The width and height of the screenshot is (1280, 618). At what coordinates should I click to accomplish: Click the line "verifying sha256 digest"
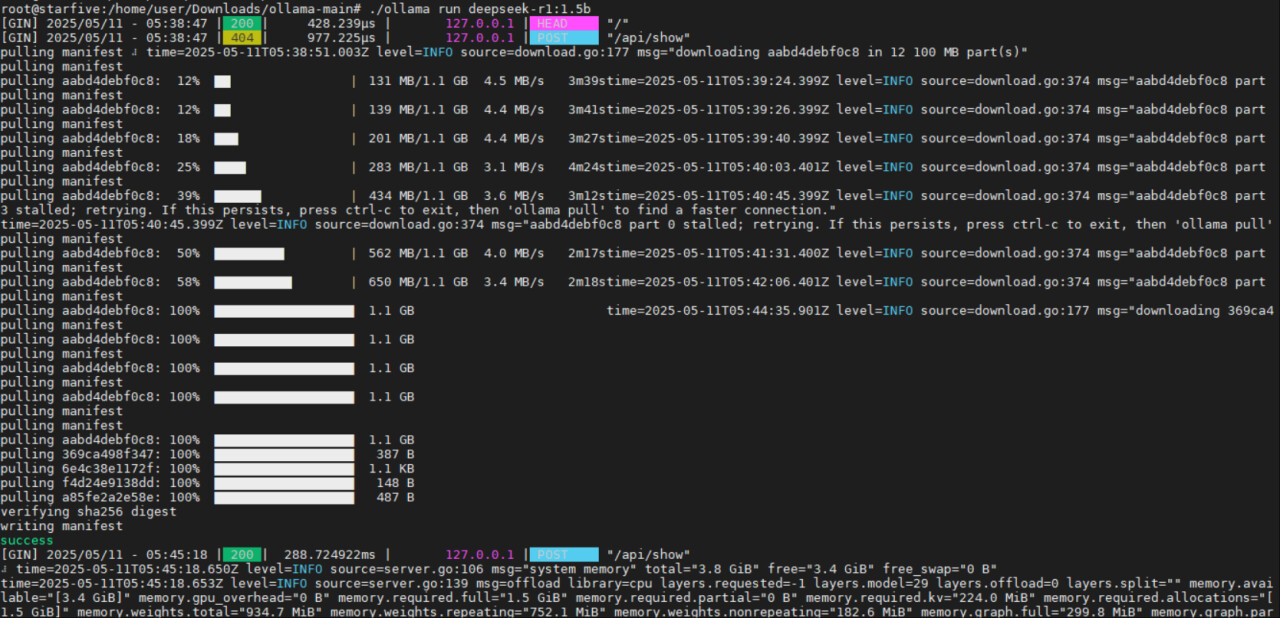click(x=89, y=512)
